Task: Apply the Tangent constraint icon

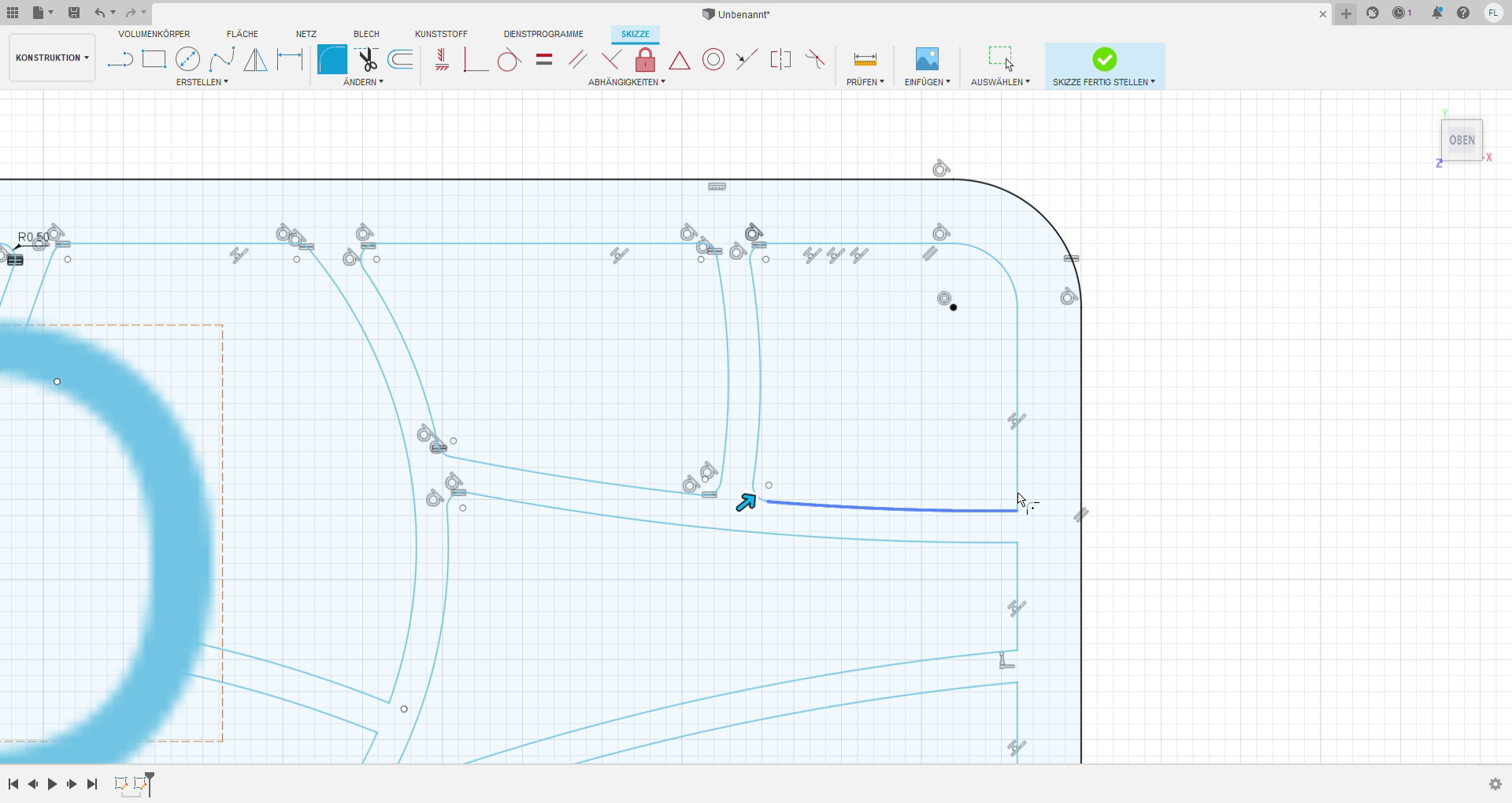Action: [509, 60]
